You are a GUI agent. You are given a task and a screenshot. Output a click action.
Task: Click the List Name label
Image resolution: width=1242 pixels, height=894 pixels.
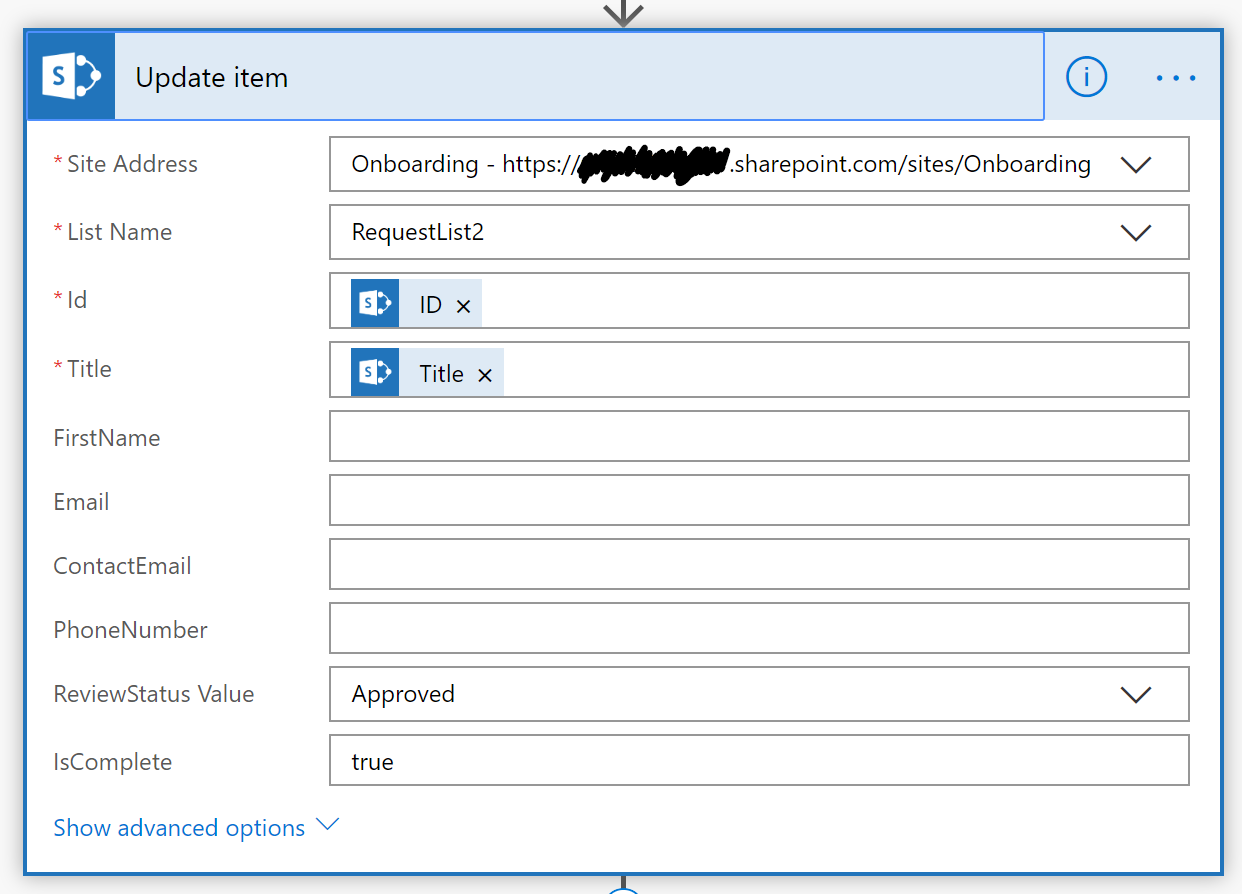[x=119, y=232]
